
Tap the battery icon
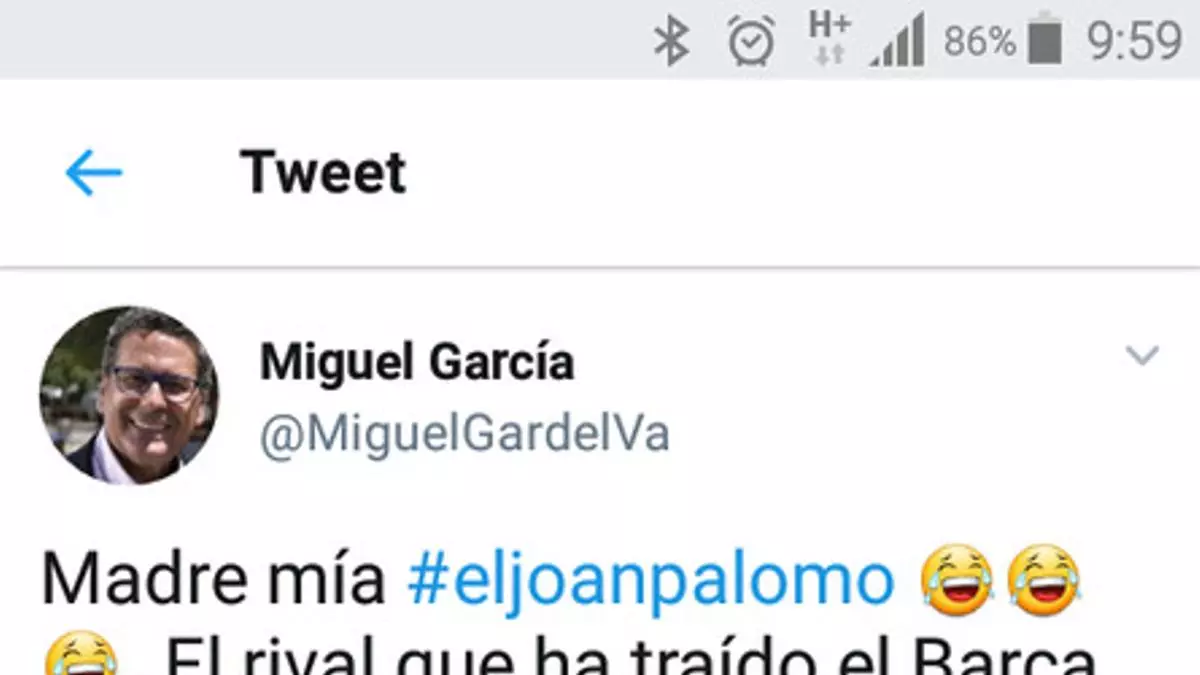[x=1044, y=41]
